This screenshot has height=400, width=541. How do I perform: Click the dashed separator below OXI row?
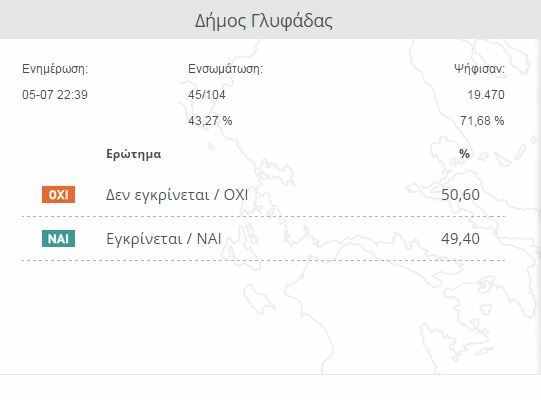click(x=264, y=216)
